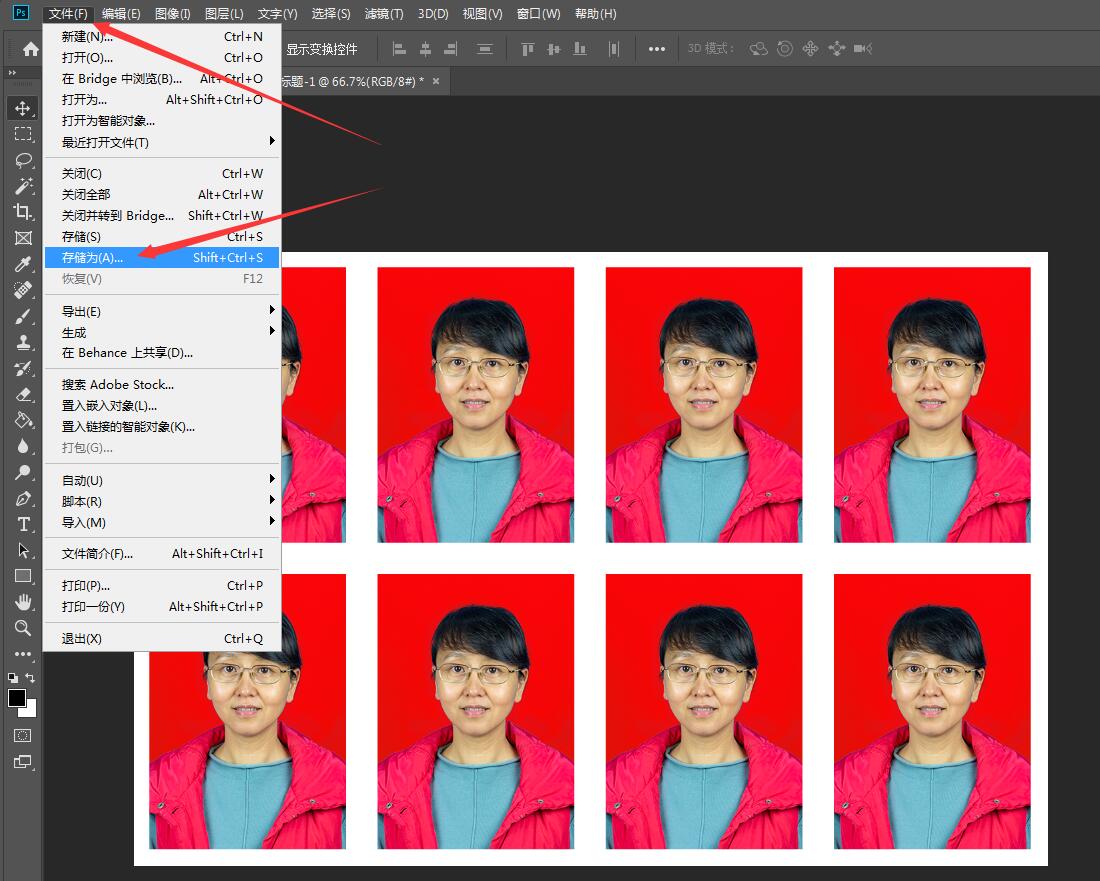
Task: Click the black foreground color swatch
Action: 17,698
